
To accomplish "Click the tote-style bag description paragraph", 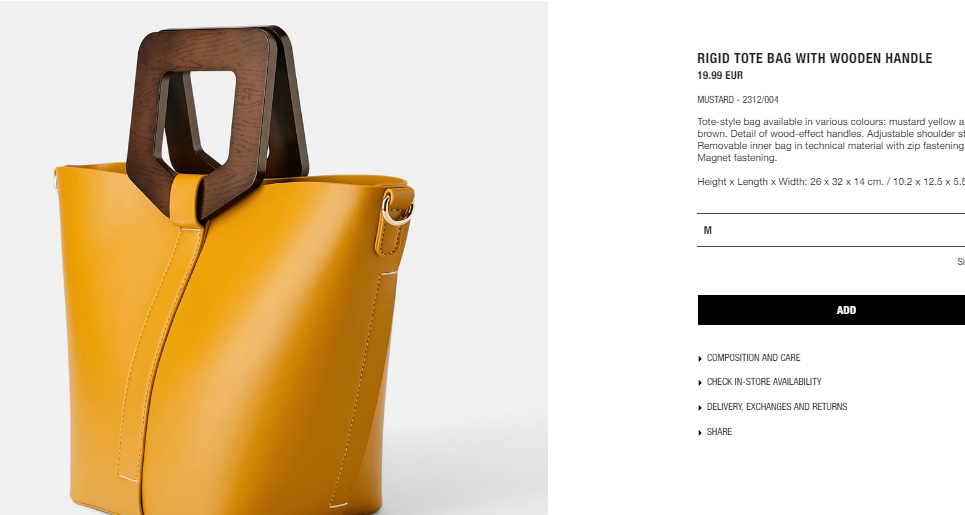I will click(831, 140).
